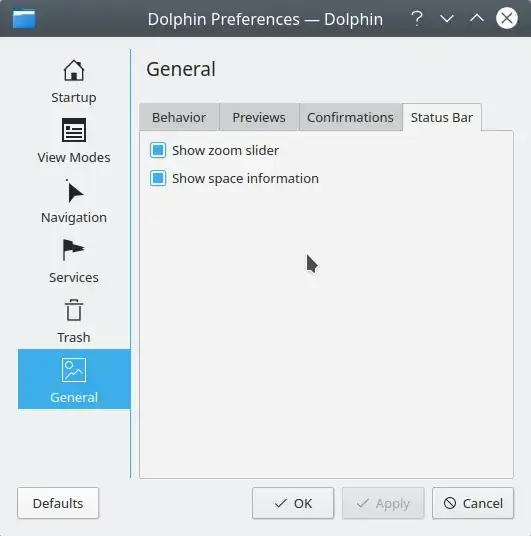Maximize the Dolphin Preferences window
This screenshot has height=536, width=531.
477,18
